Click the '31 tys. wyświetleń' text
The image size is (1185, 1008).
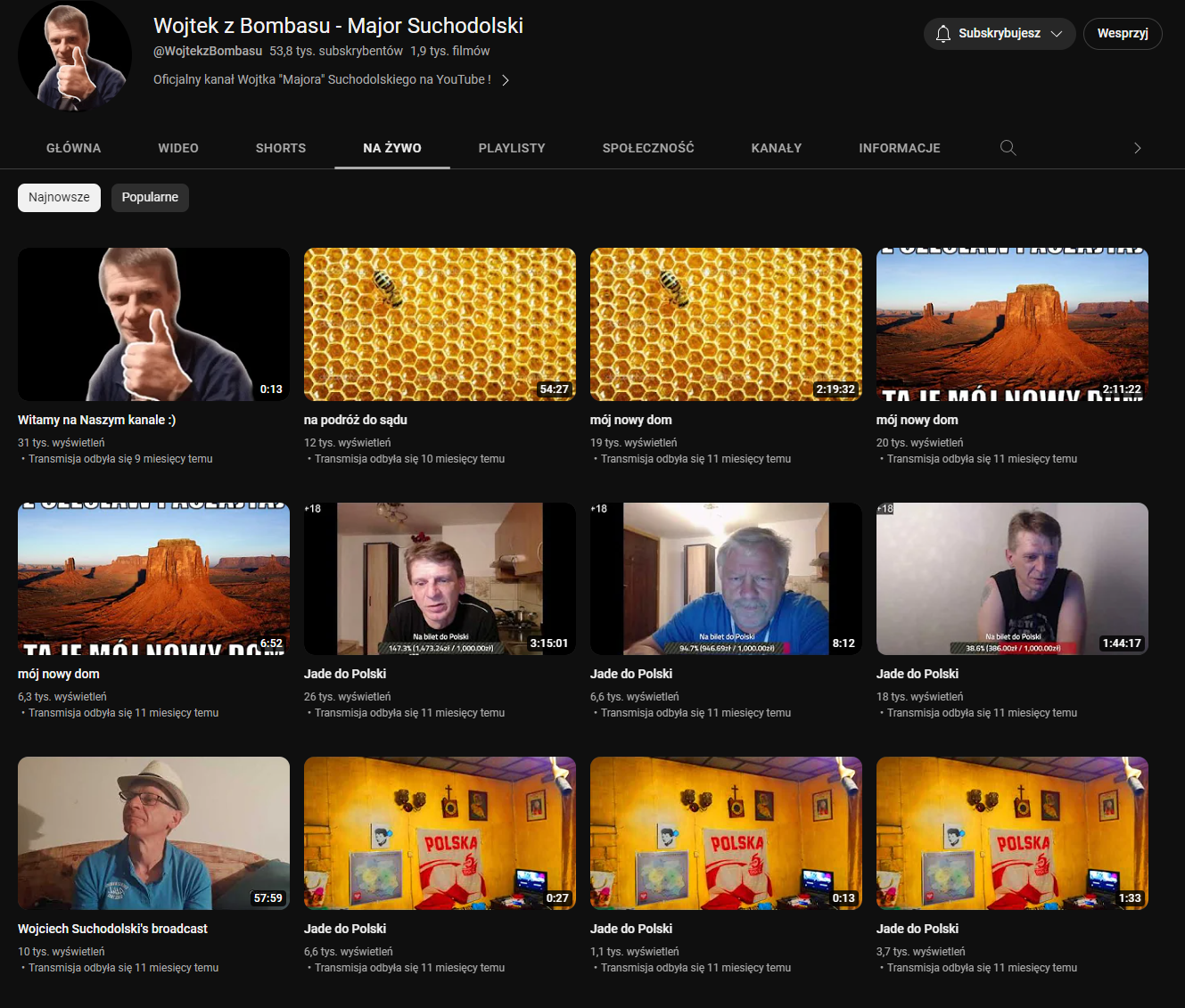62,443
